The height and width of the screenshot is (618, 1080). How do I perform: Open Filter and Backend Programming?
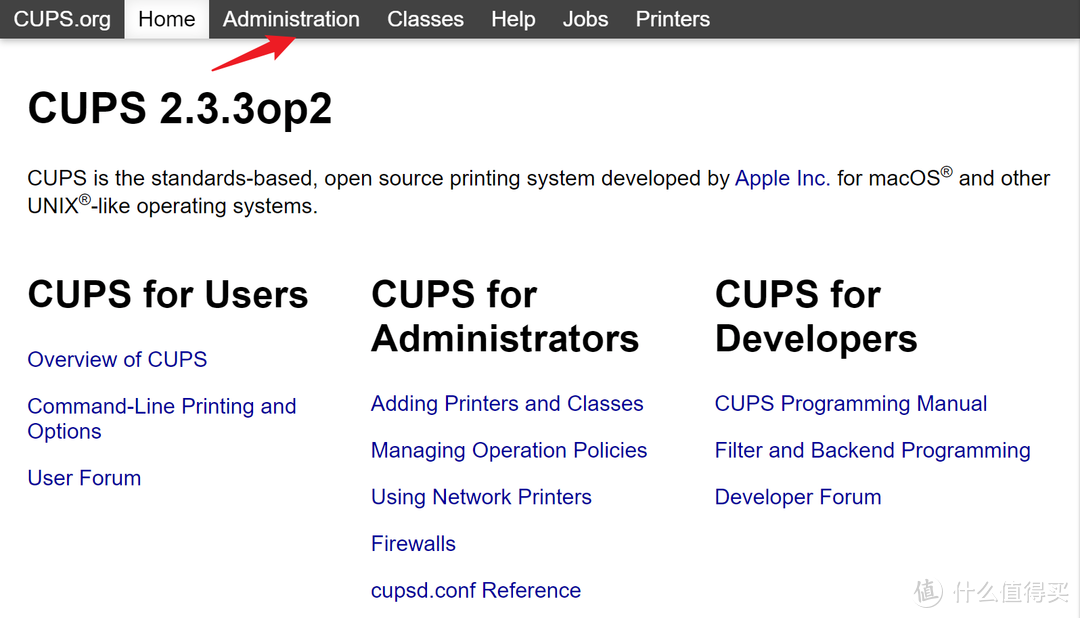point(872,450)
